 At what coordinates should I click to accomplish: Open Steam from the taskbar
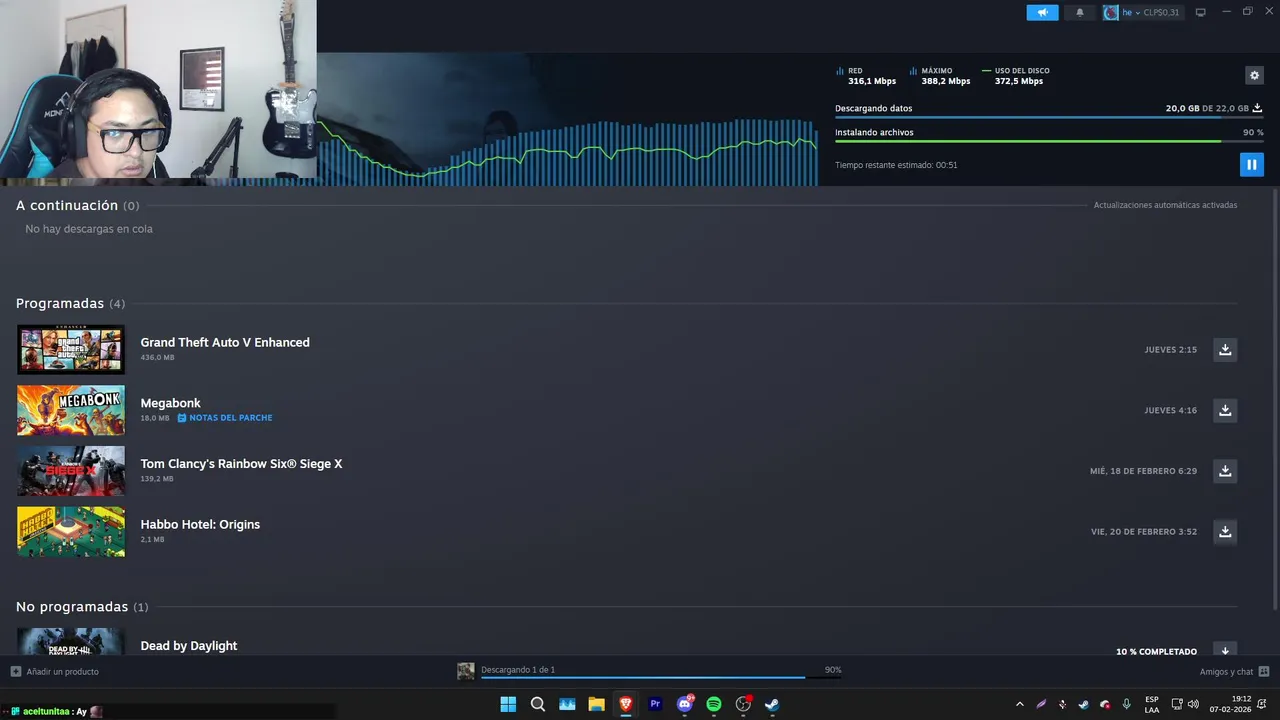772,704
